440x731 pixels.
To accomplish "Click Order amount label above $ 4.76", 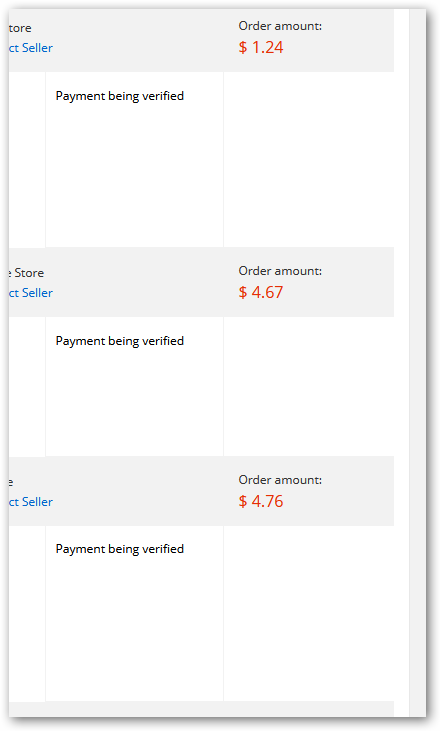I will click(x=280, y=480).
